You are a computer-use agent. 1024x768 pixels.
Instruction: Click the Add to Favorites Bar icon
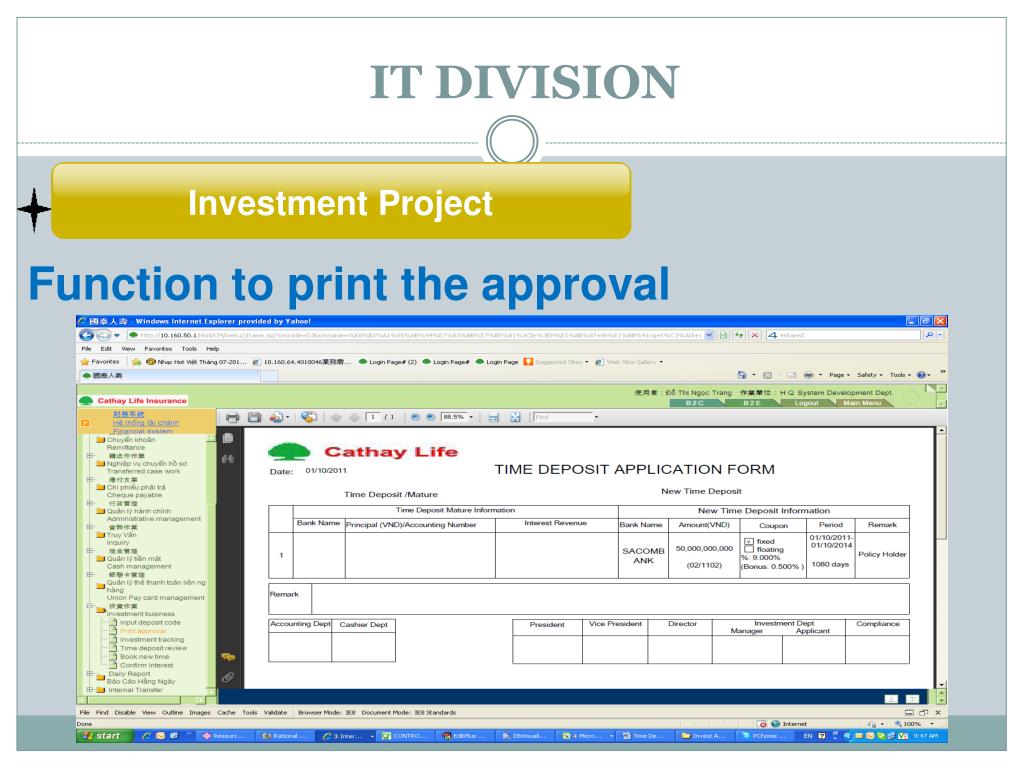coord(136,362)
